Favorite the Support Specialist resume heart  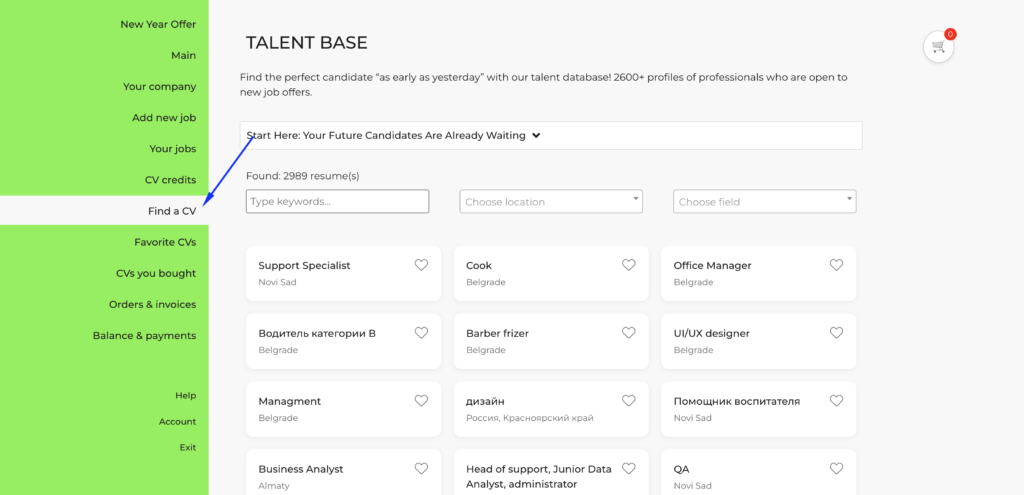421,265
